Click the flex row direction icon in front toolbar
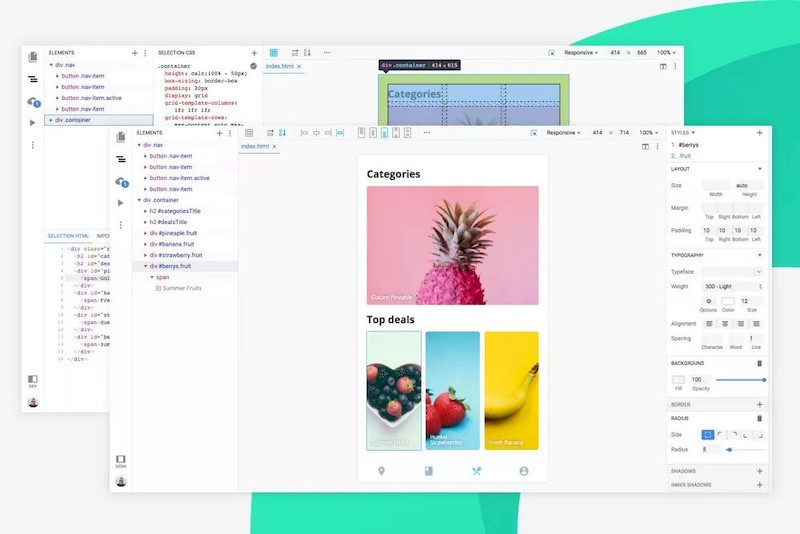800x534 pixels. coord(270,133)
